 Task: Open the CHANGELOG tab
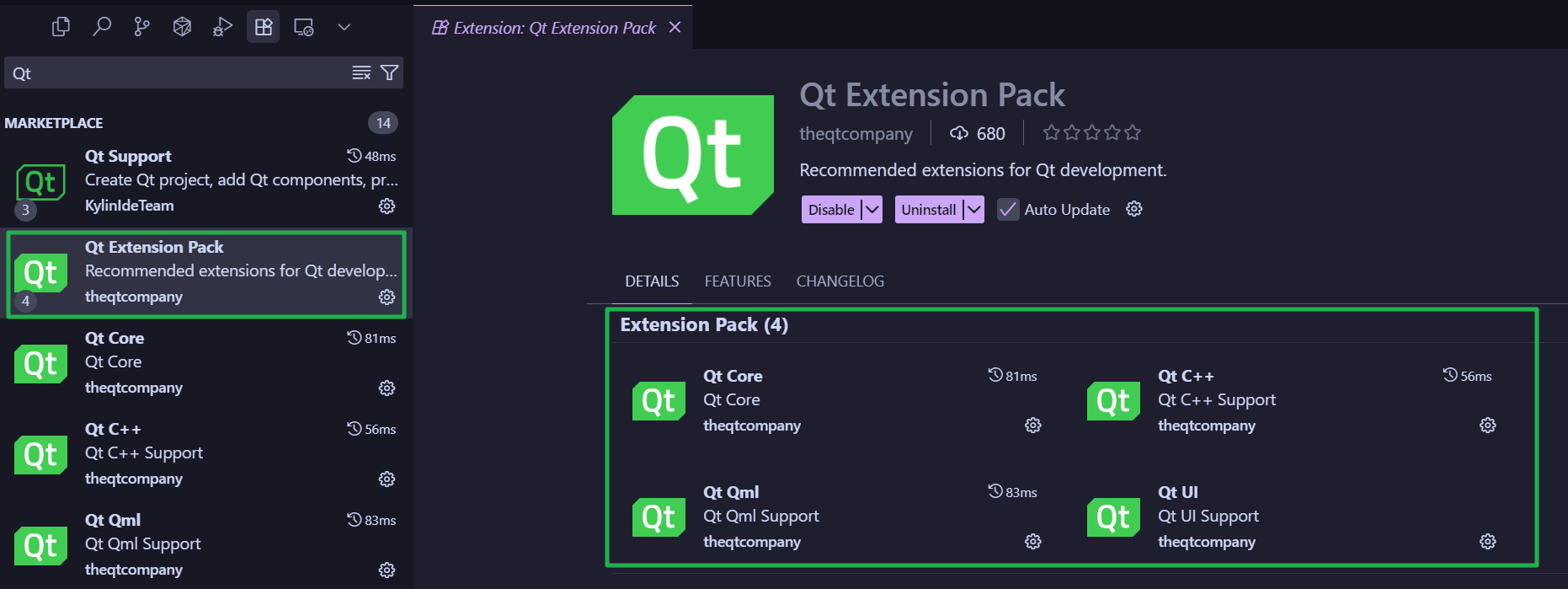click(840, 281)
